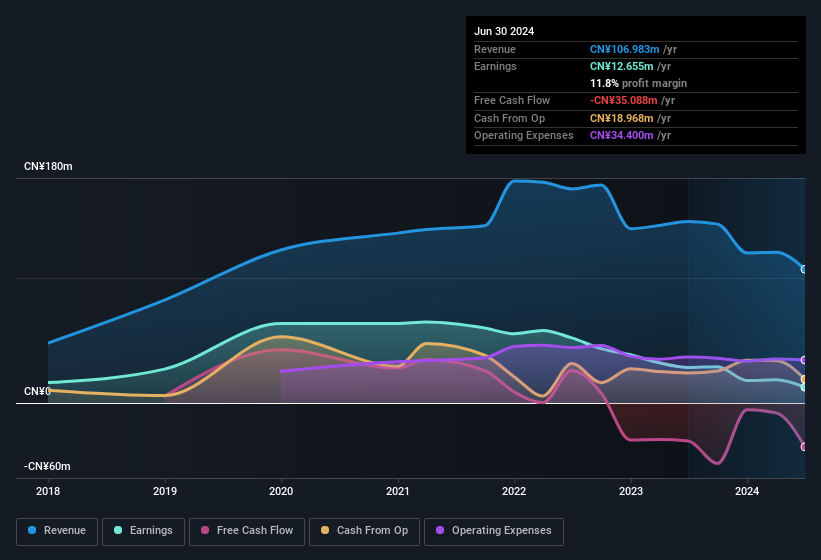Select the pink Free Cash Flow end-point marker

pos(804,447)
